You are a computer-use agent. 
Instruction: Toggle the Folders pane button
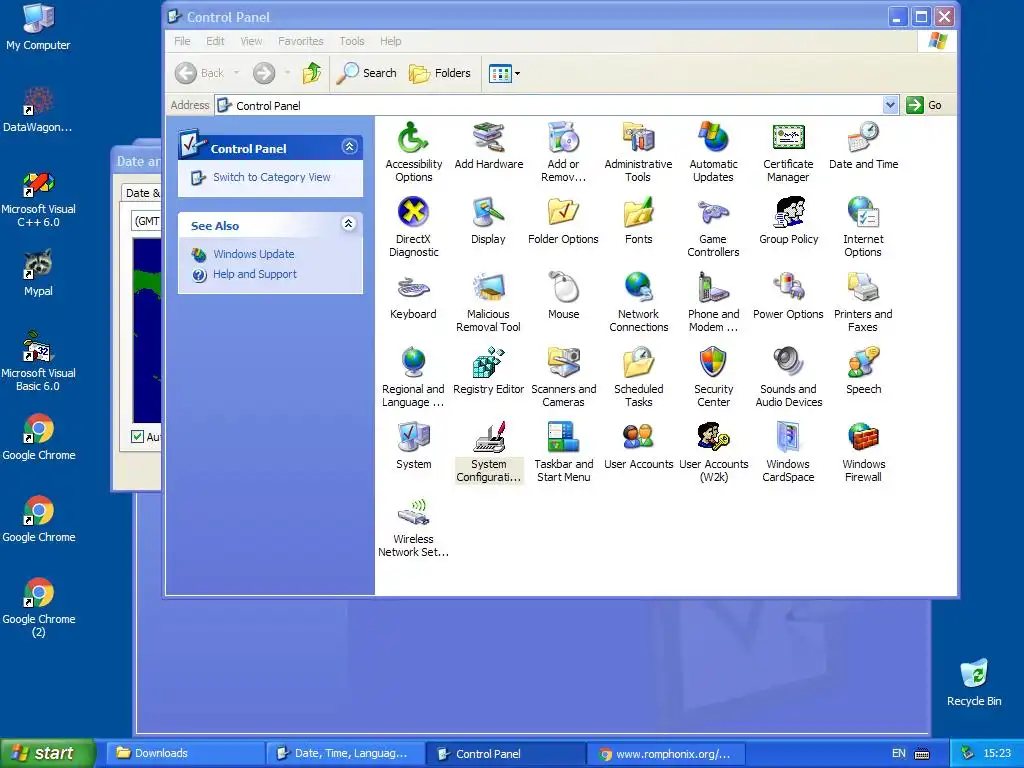[440, 73]
